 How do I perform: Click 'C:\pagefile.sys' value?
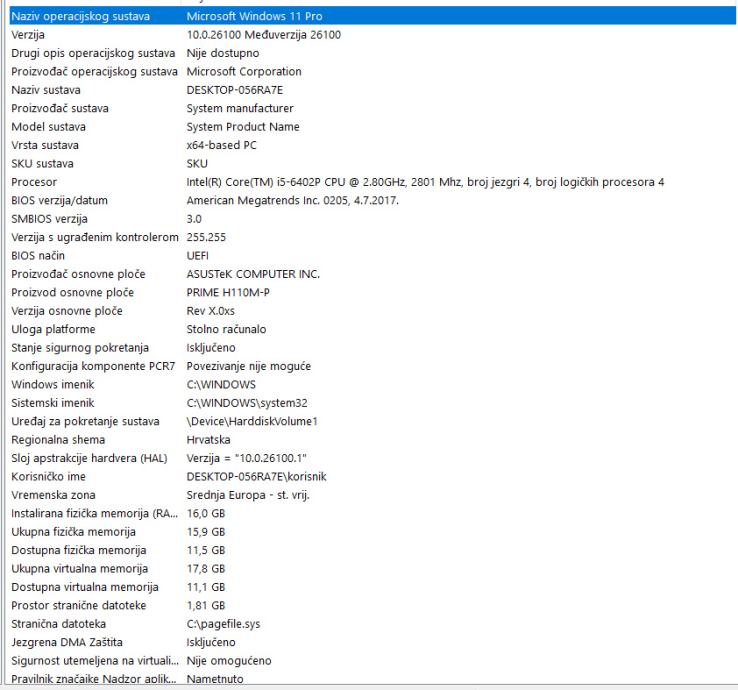223,624
